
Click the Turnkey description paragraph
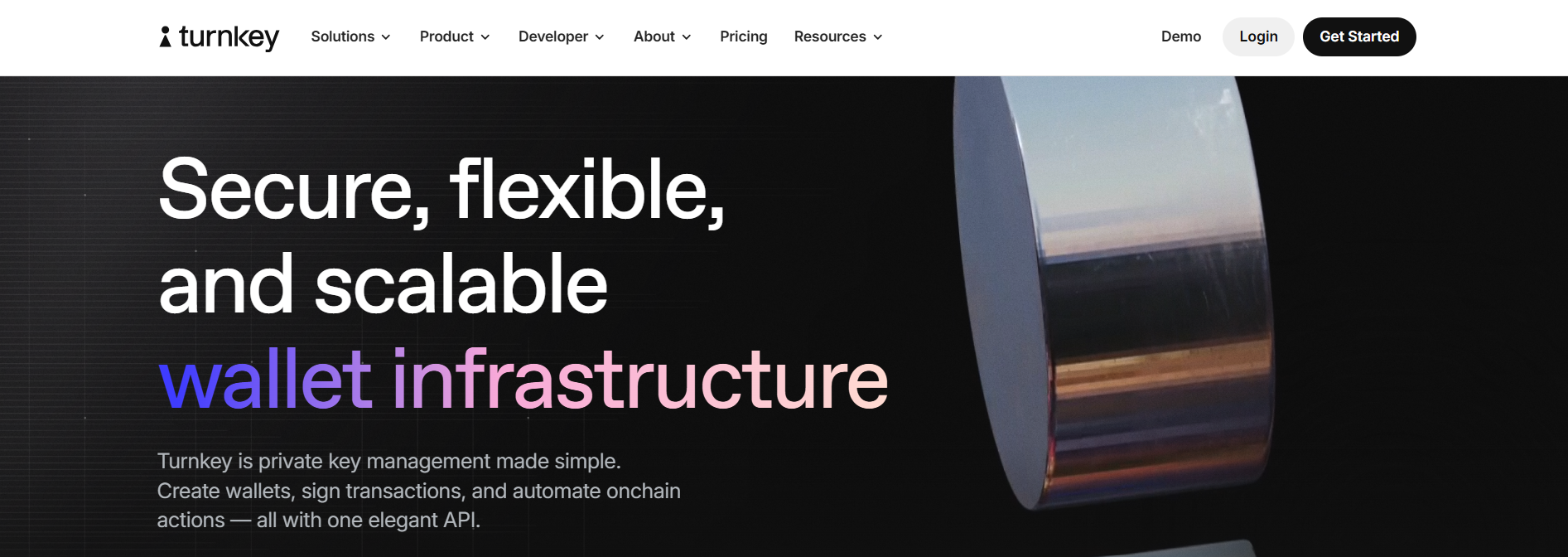[418, 491]
